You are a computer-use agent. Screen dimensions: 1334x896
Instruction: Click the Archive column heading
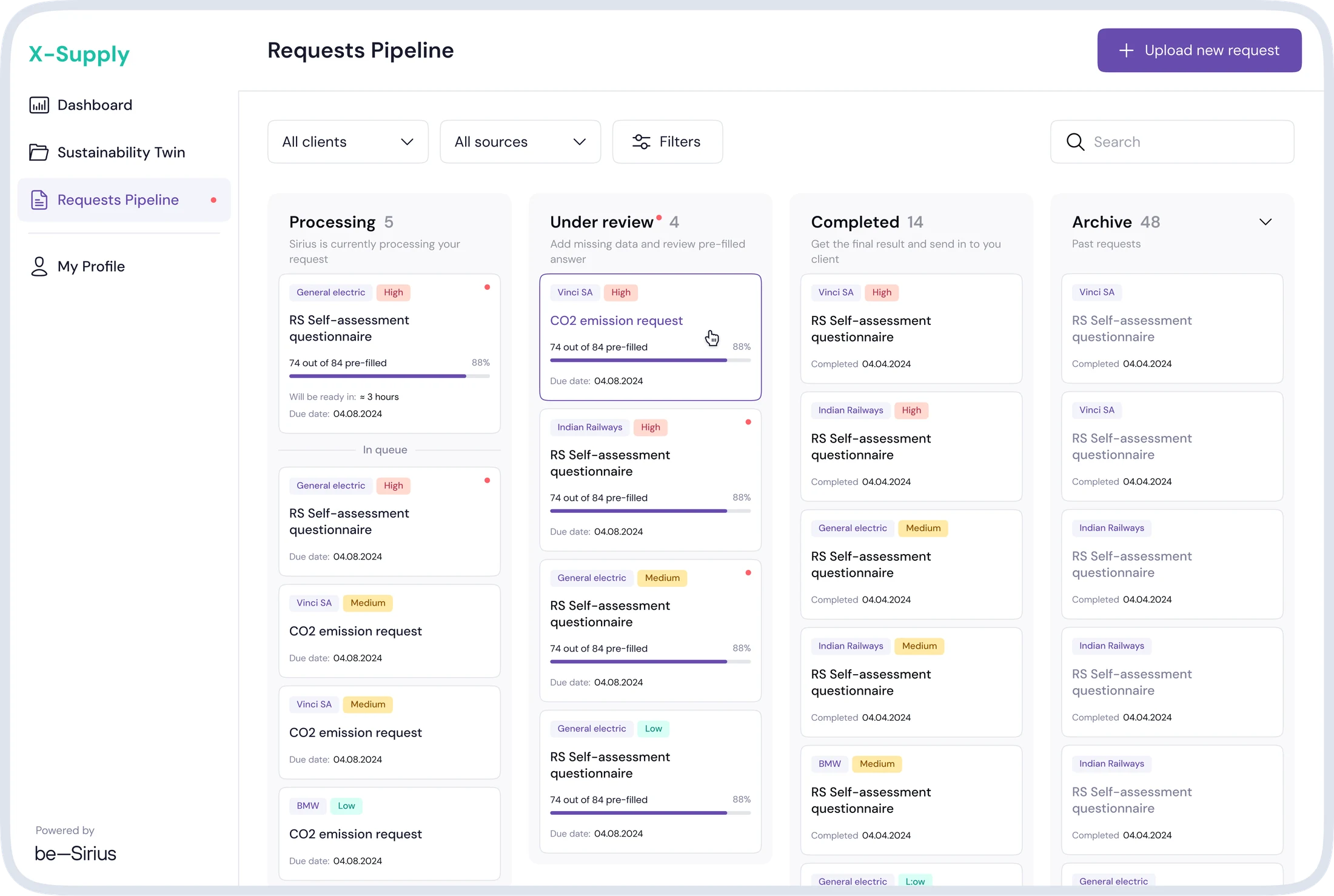pyautogui.click(x=1102, y=222)
